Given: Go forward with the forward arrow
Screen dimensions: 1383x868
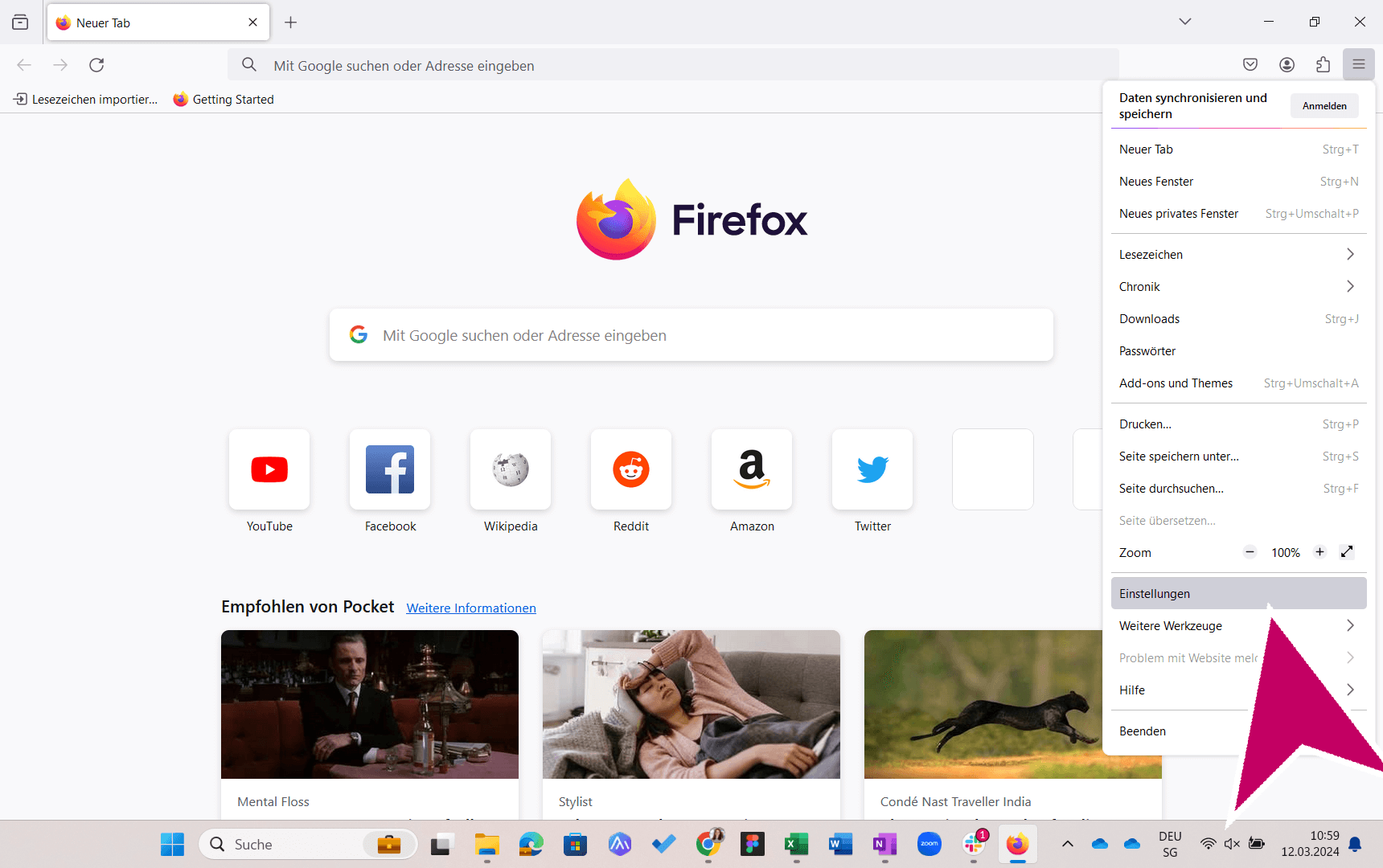Looking at the screenshot, I should coord(60,64).
